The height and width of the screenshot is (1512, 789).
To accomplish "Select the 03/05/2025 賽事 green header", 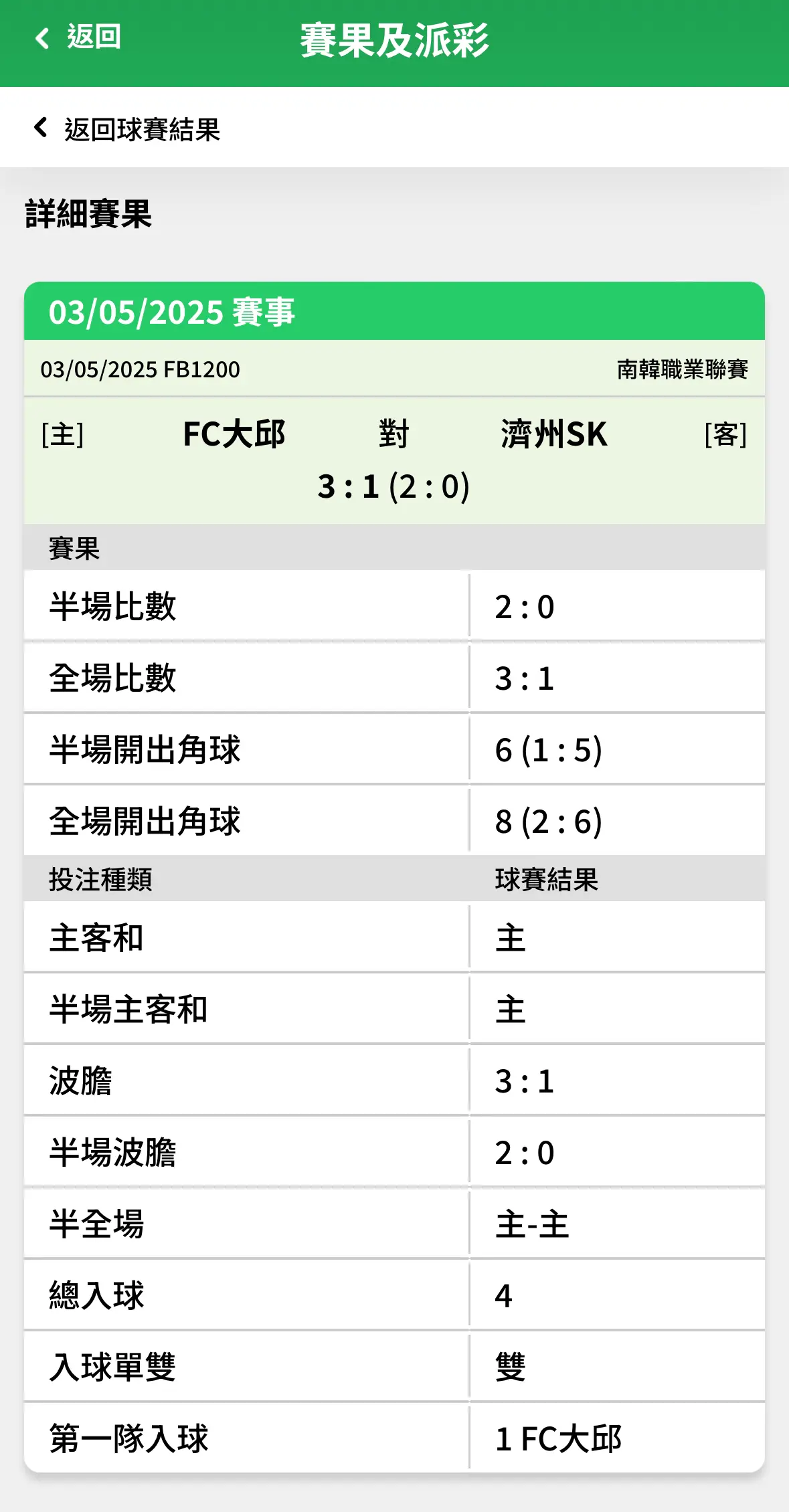I will pyautogui.click(x=394, y=311).
